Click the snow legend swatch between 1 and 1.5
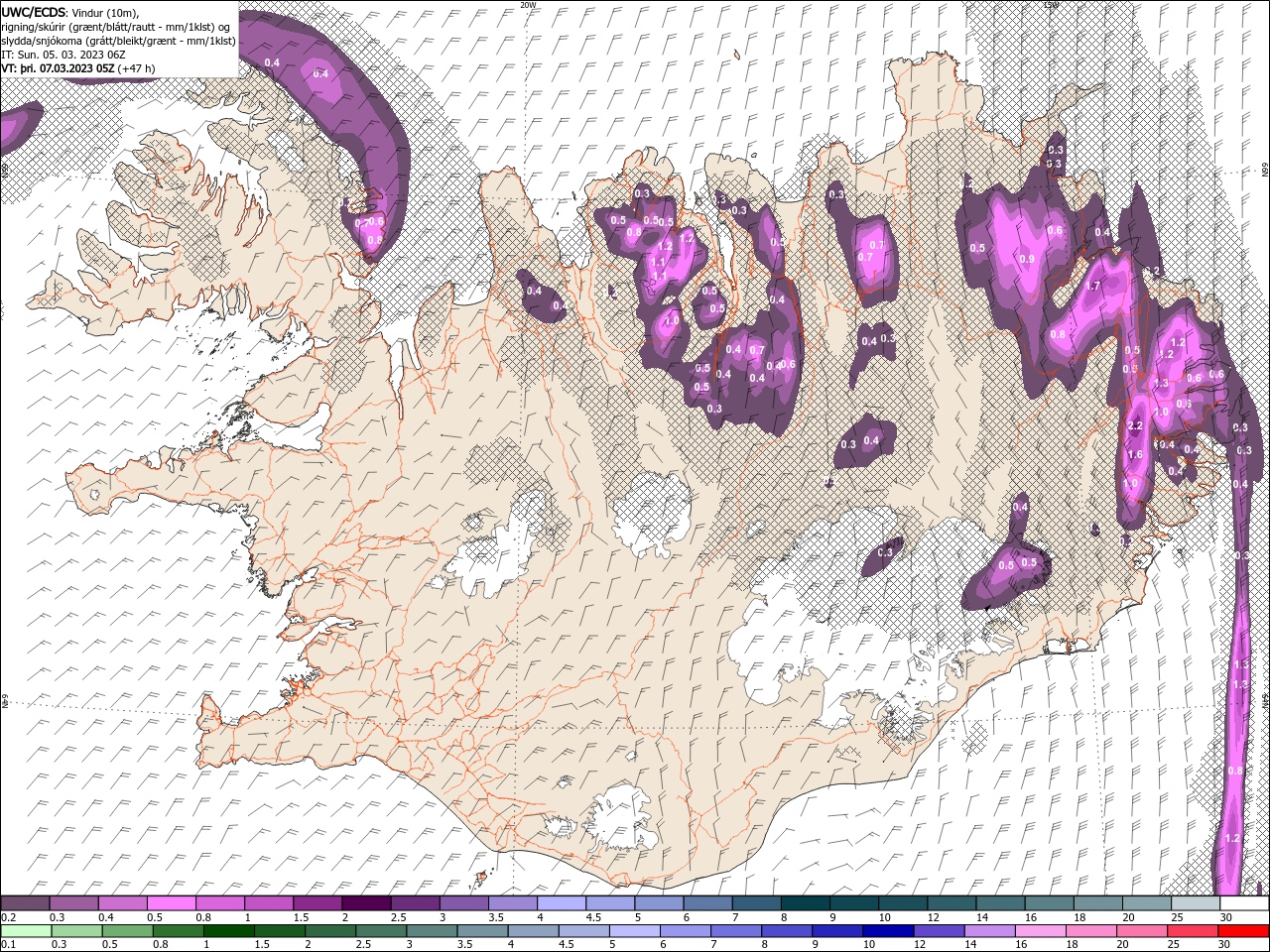Screen dimensions: 1270x952 point(268,903)
